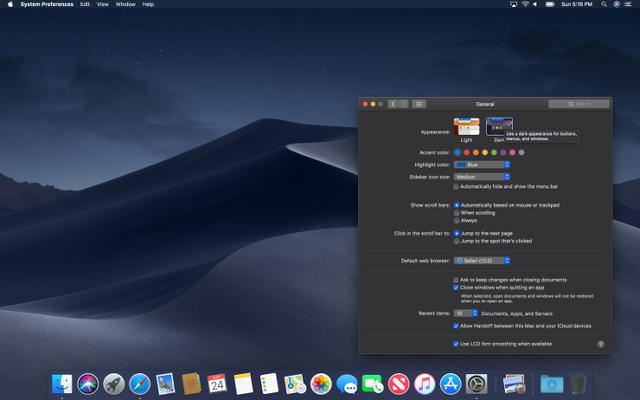Click the Search field in Preferences
This screenshot has width=640, height=400.
point(579,104)
